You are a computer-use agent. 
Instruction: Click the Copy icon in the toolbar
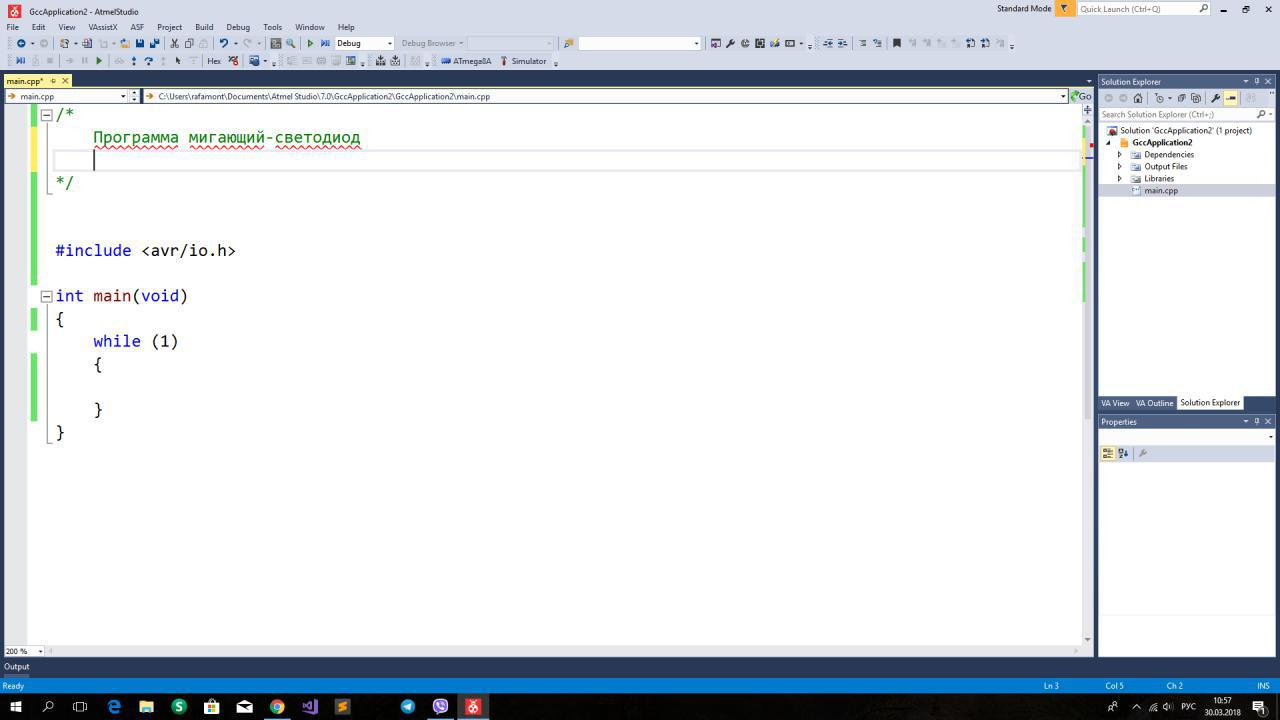tap(189, 43)
